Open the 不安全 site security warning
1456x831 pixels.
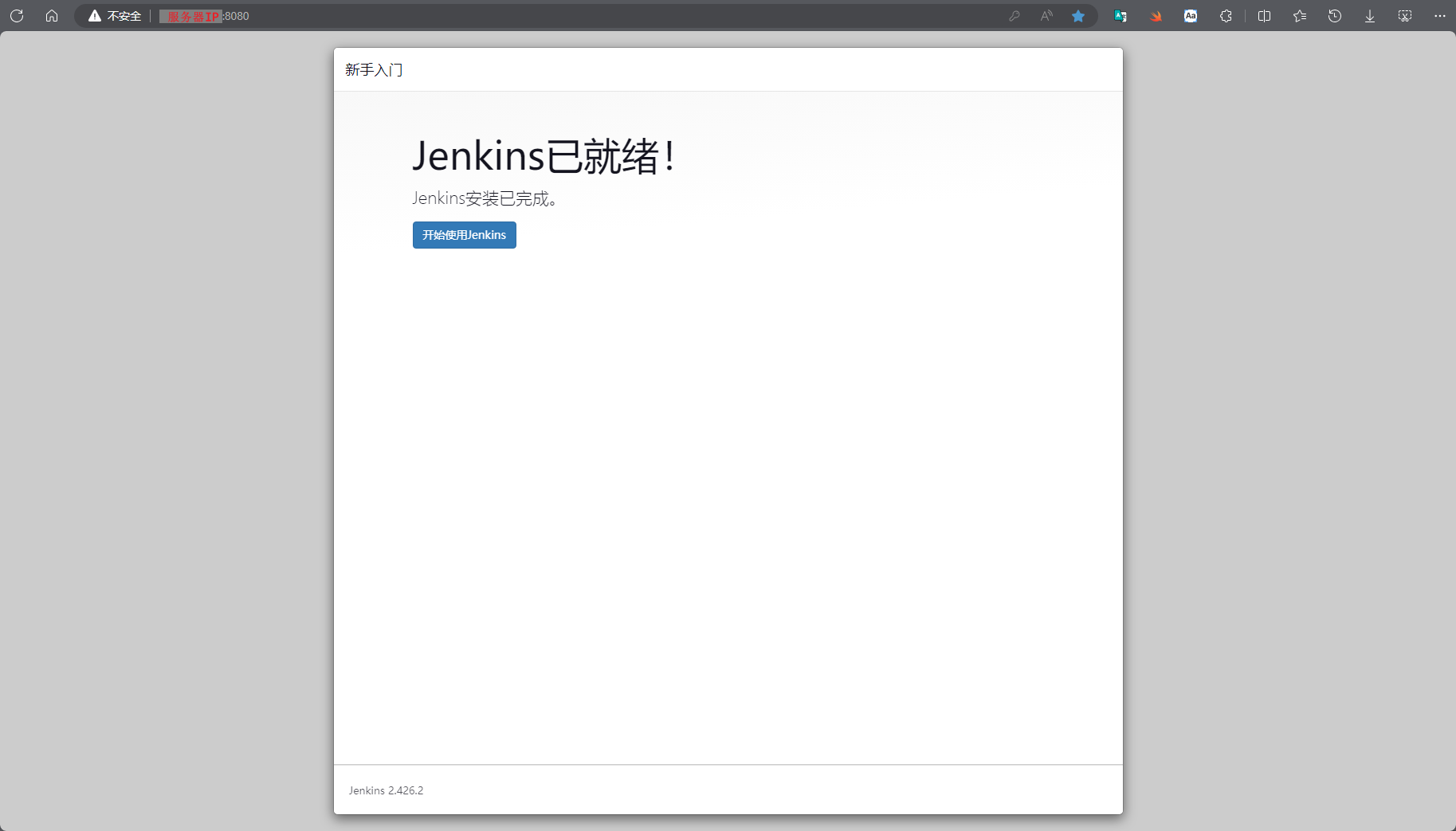[x=115, y=16]
